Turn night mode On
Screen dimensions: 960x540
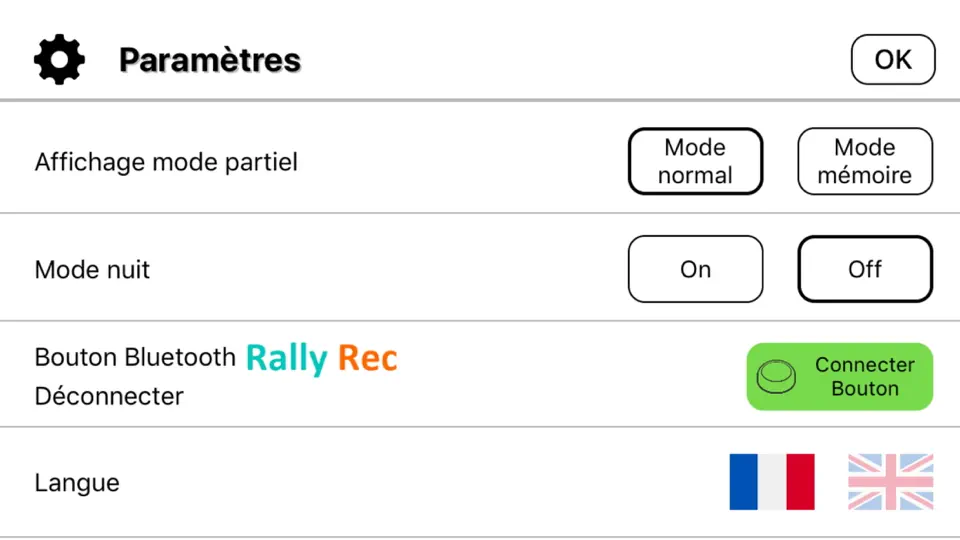(x=696, y=269)
